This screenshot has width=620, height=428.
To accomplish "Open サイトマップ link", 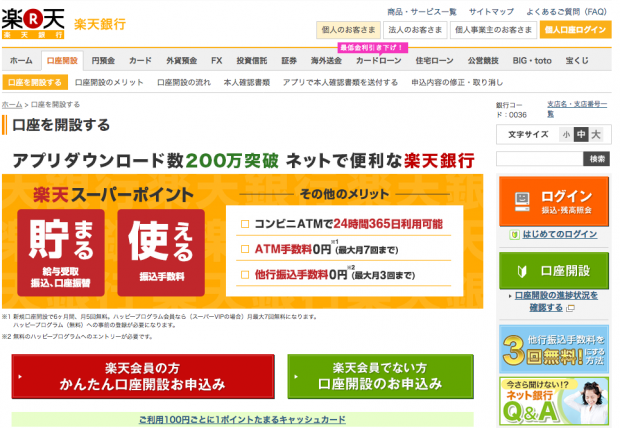I will coord(491,12).
